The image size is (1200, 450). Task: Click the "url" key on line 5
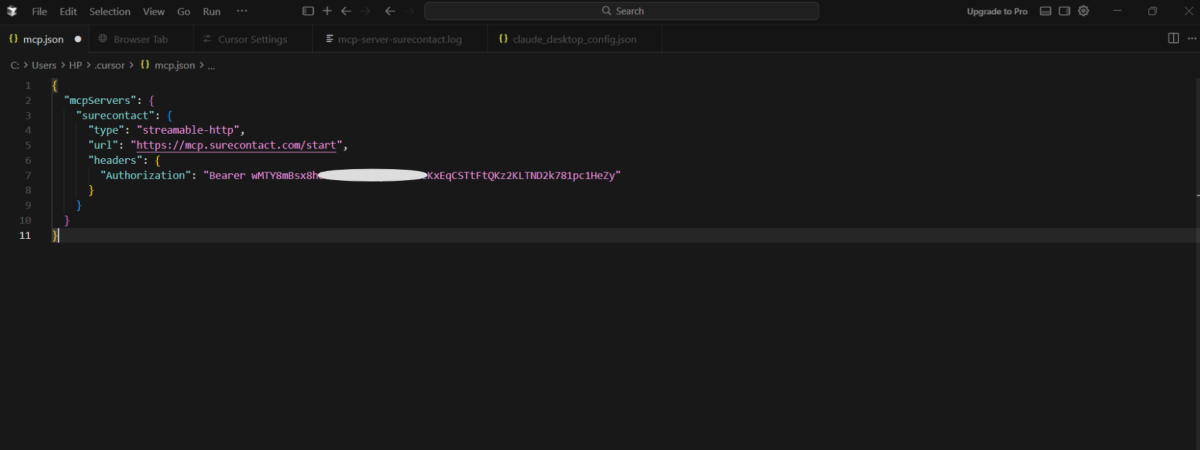(104, 145)
